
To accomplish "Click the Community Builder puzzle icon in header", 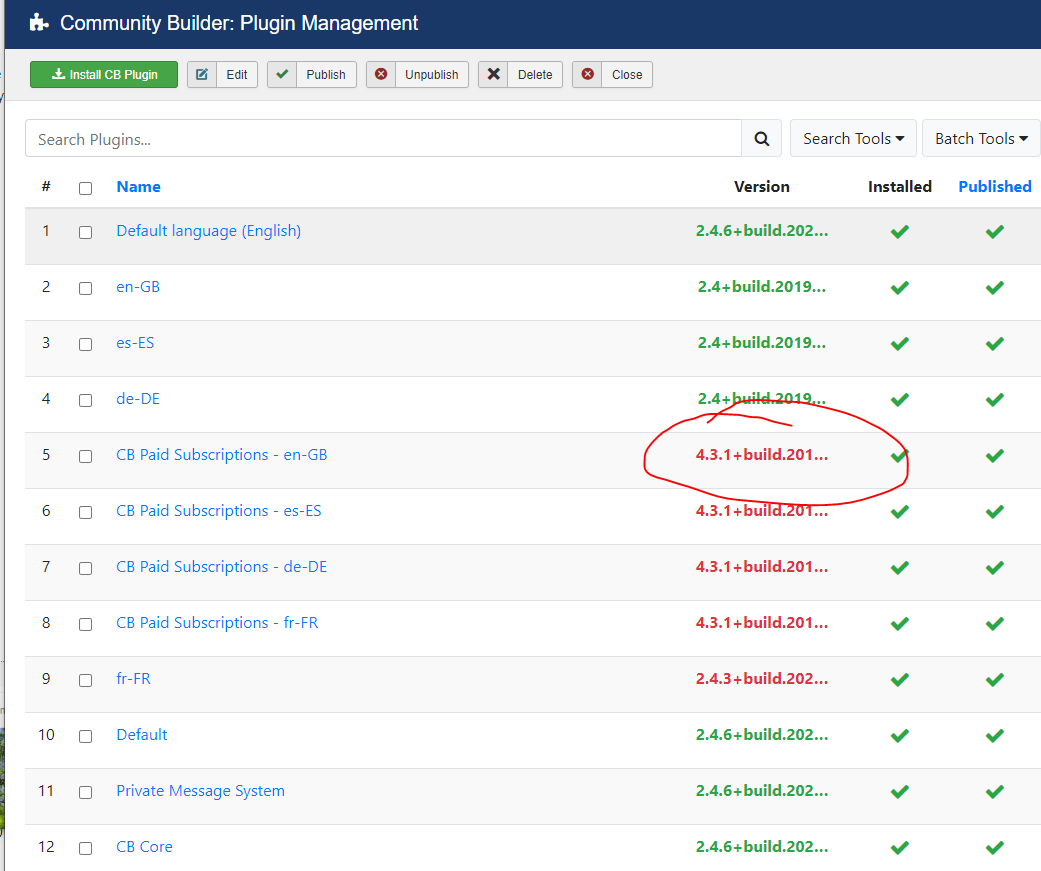I will click(x=39, y=23).
